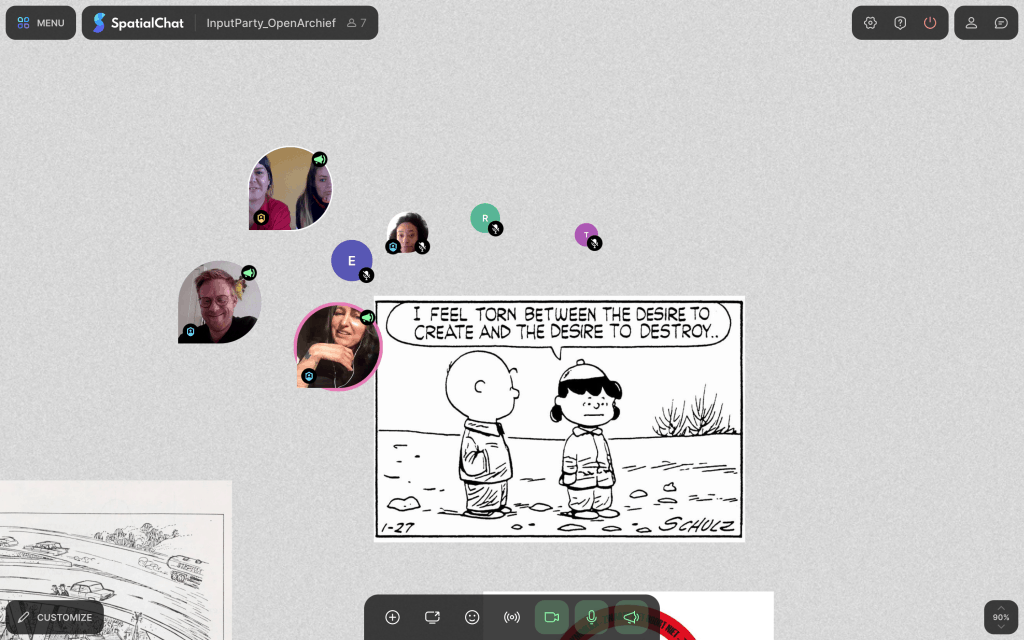Open room settings gear icon
Image resolution: width=1024 pixels, height=640 pixels.
[x=870, y=23]
